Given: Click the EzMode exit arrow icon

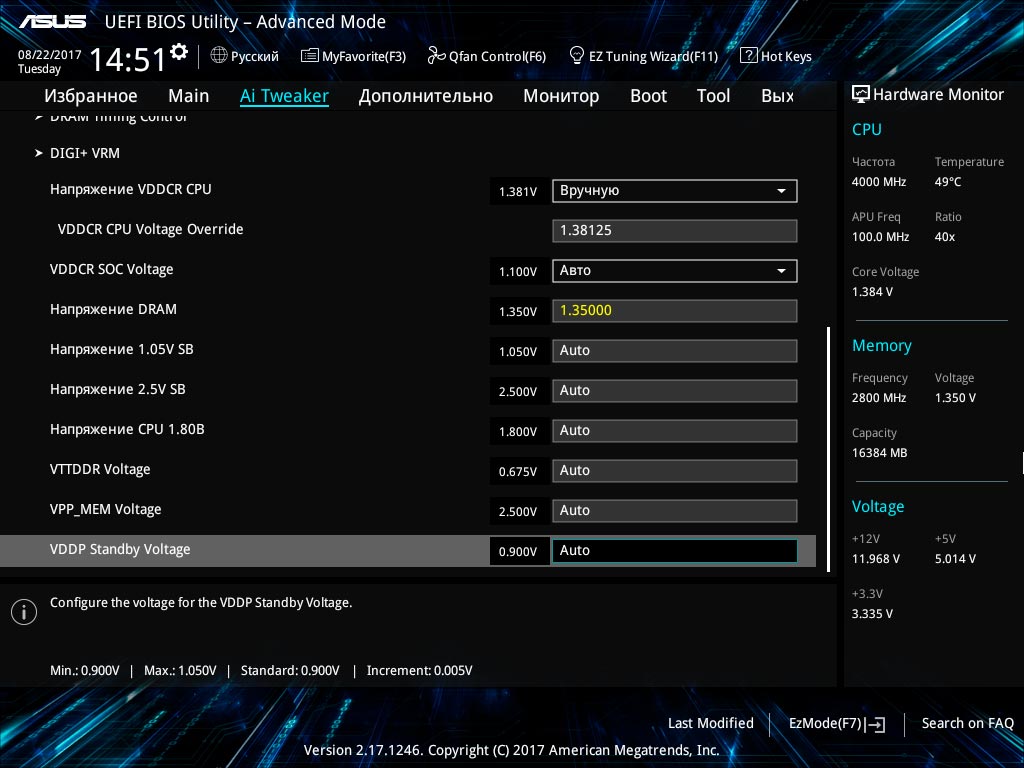Looking at the screenshot, I should click(875, 724).
